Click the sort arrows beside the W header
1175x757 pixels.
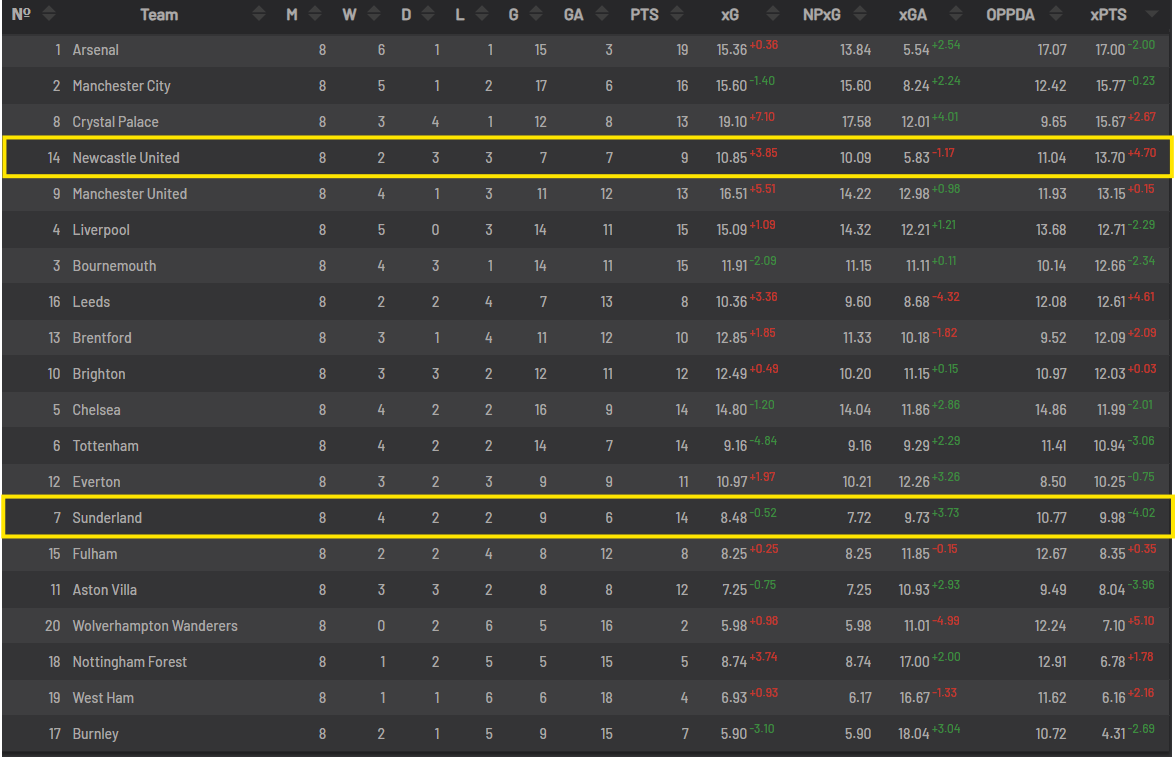point(372,15)
